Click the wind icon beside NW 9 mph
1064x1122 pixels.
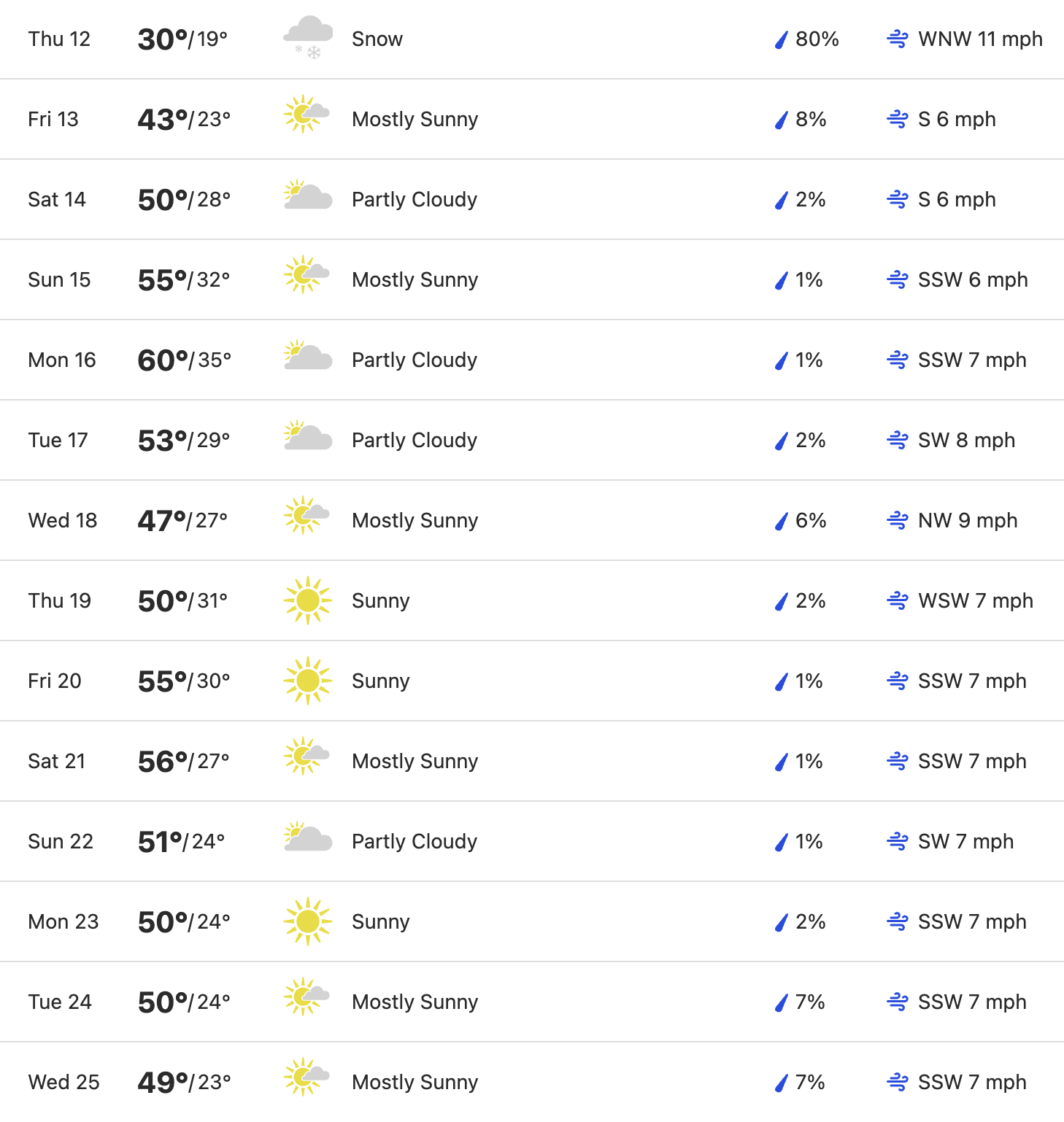pos(898,520)
